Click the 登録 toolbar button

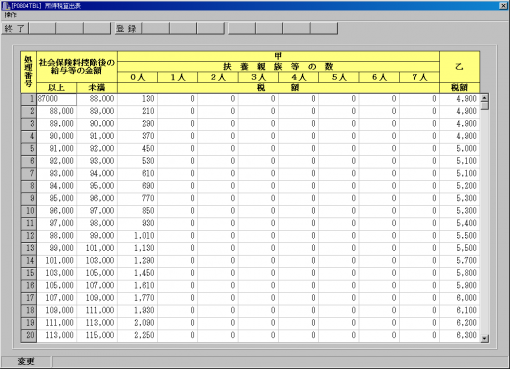click(128, 29)
